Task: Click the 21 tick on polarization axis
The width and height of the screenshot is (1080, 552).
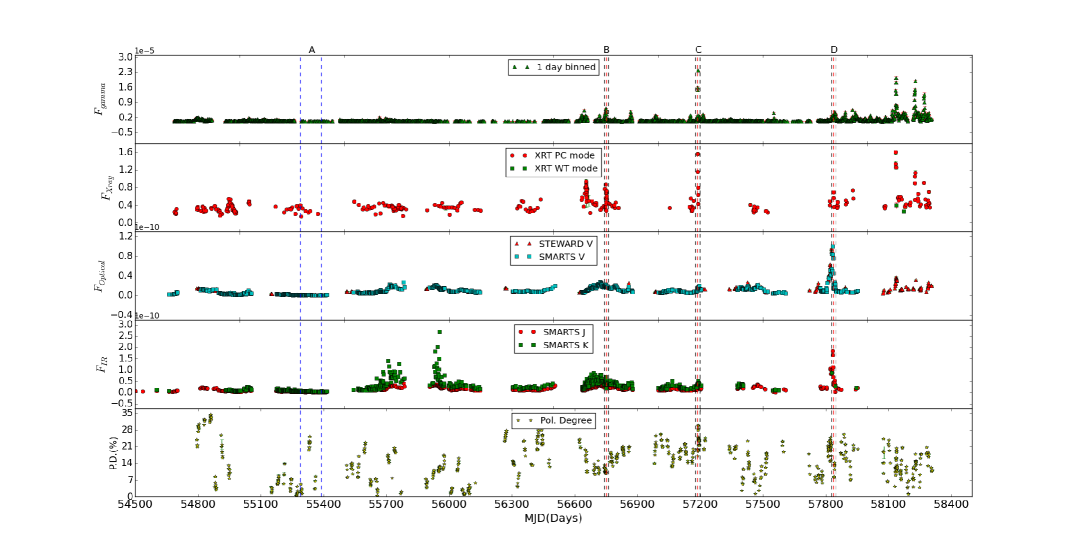Action: (127, 446)
